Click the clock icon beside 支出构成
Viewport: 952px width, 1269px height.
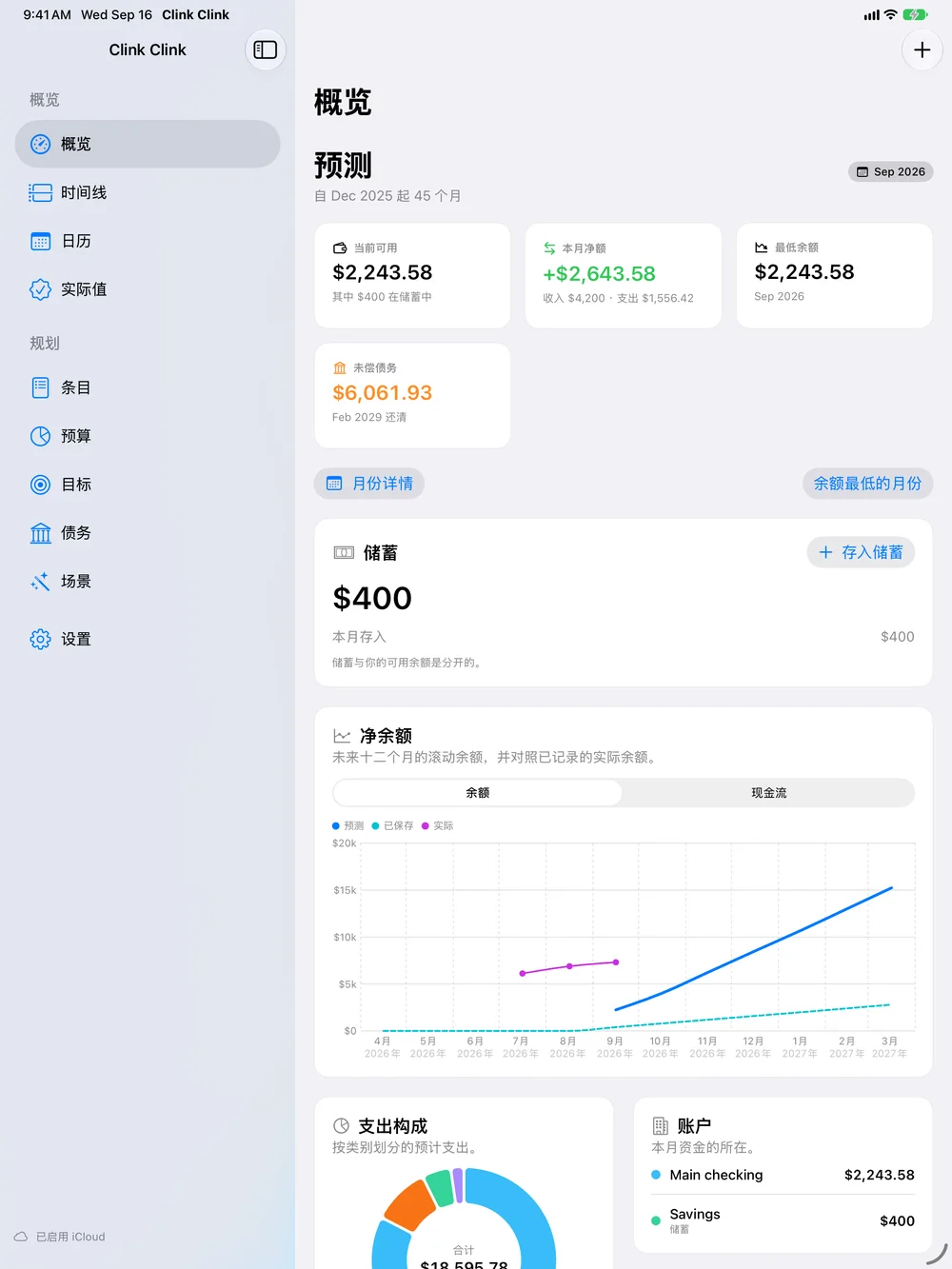point(341,1125)
